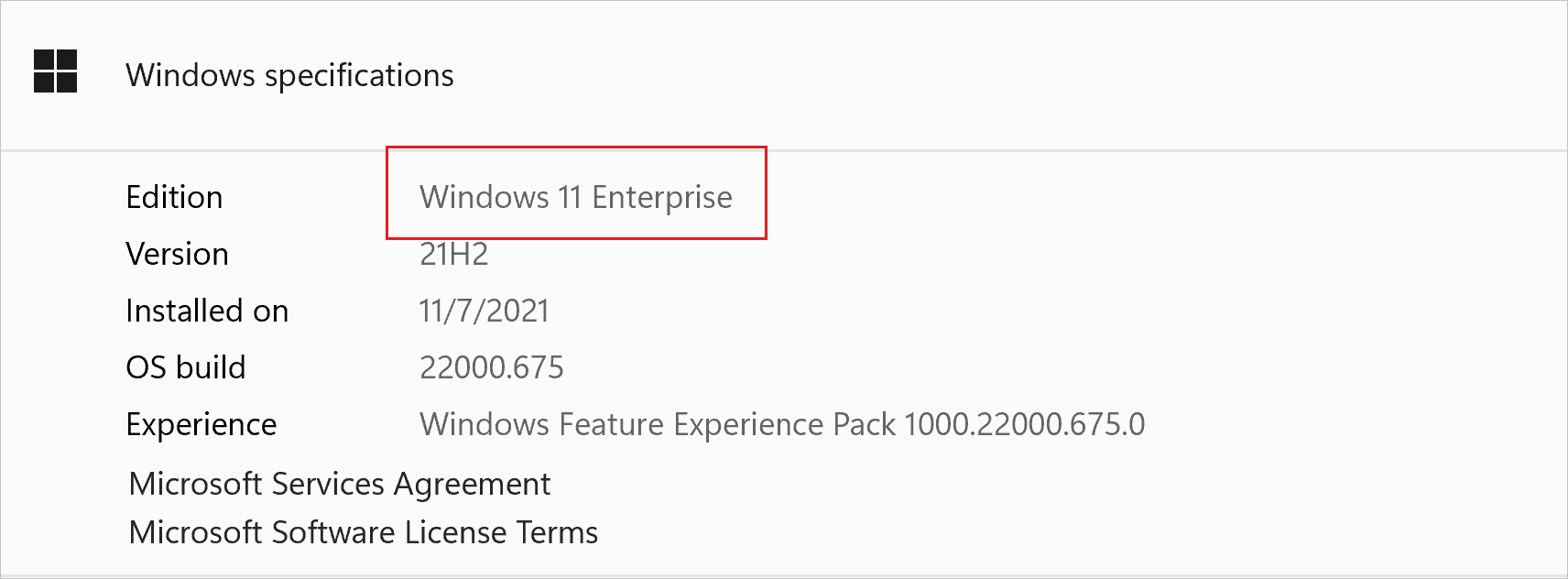Screen dimensions: 1568x579
Task: Click the Installed on label
Action: pos(207,311)
